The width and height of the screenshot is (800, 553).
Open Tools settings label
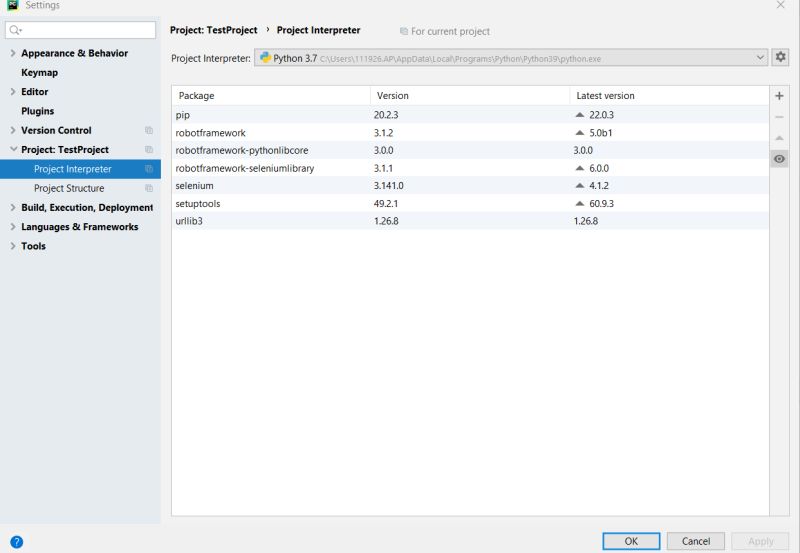33,246
